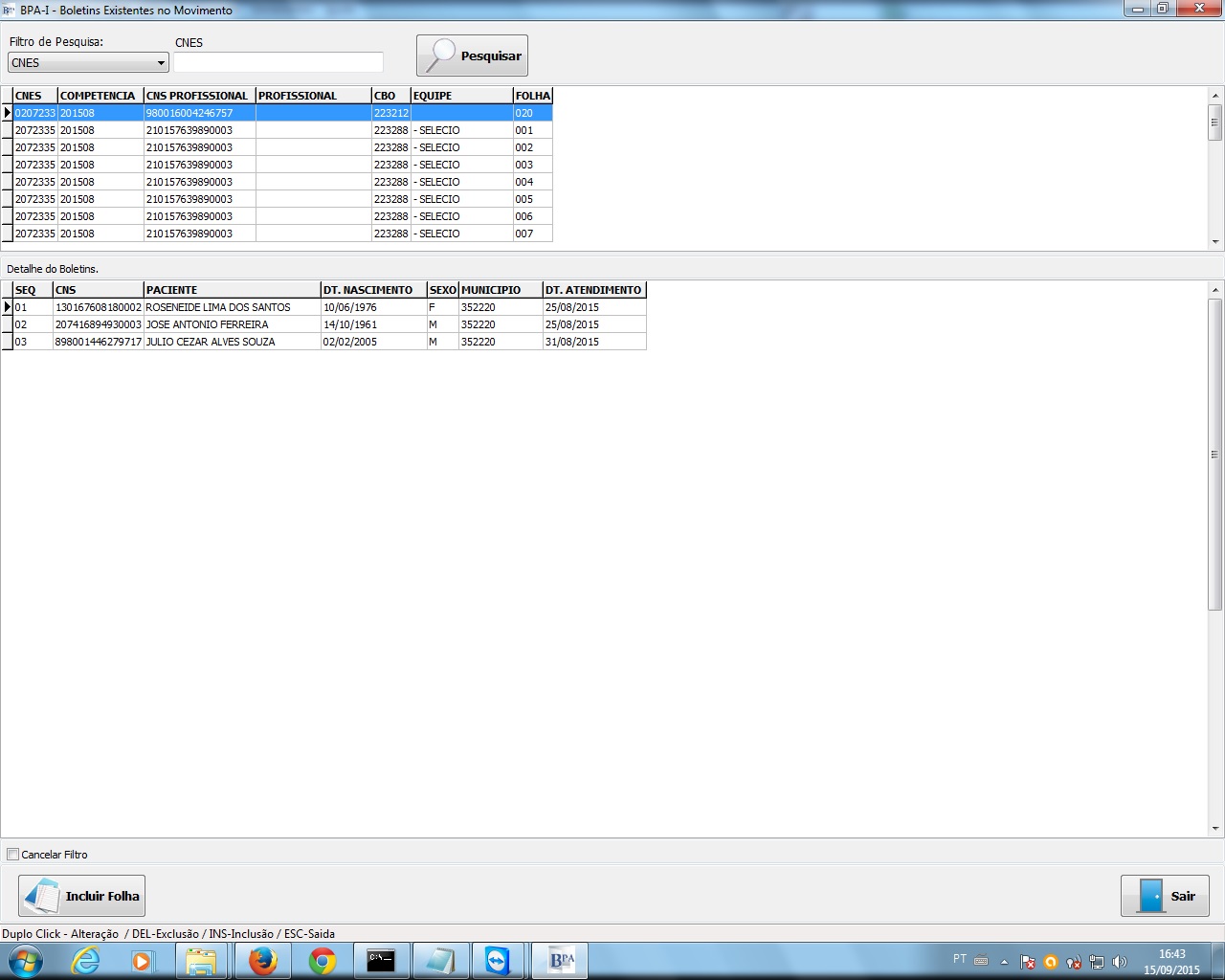
Task: Click the up arrow of the details grid scrollbar
Action: tap(1215, 290)
